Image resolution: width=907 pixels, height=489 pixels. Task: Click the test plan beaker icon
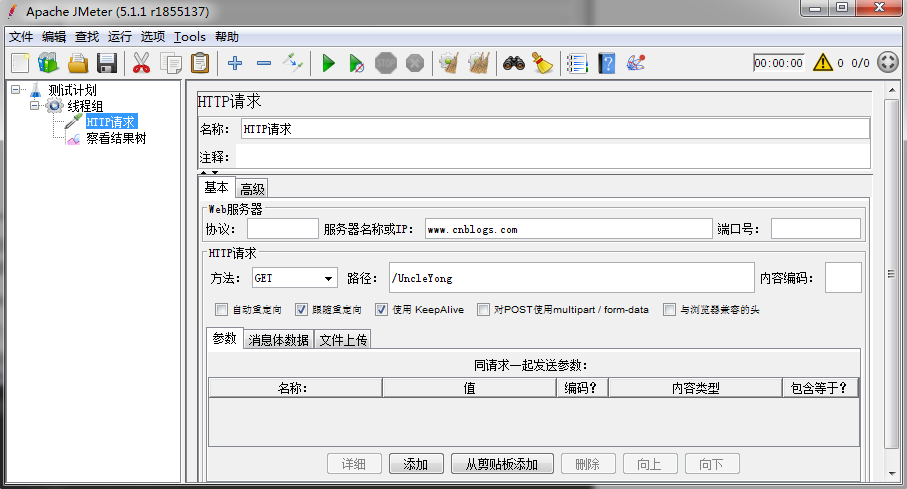tap(36, 90)
